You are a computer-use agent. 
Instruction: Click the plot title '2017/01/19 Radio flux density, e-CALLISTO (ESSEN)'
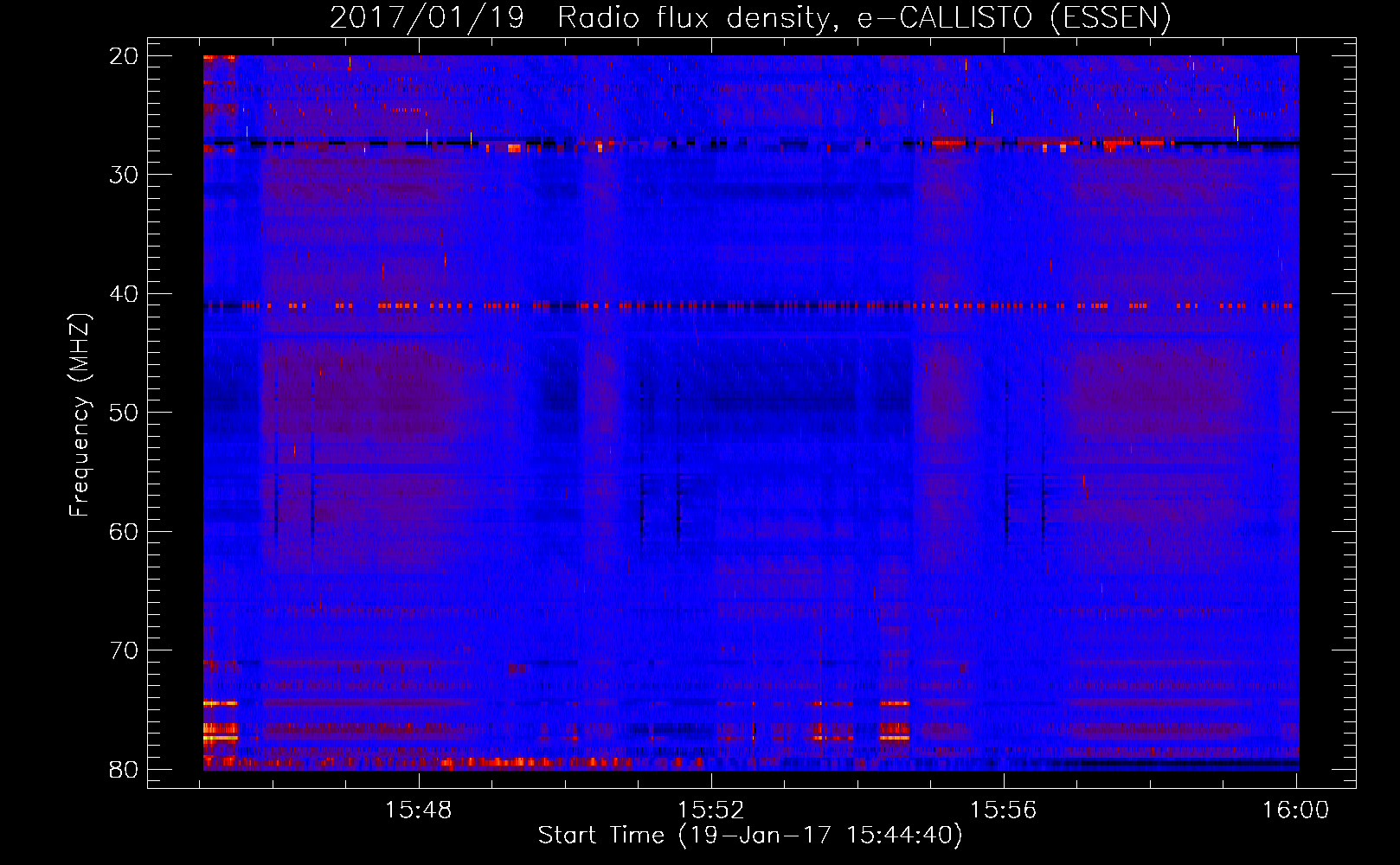pyautogui.click(x=750, y=17)
